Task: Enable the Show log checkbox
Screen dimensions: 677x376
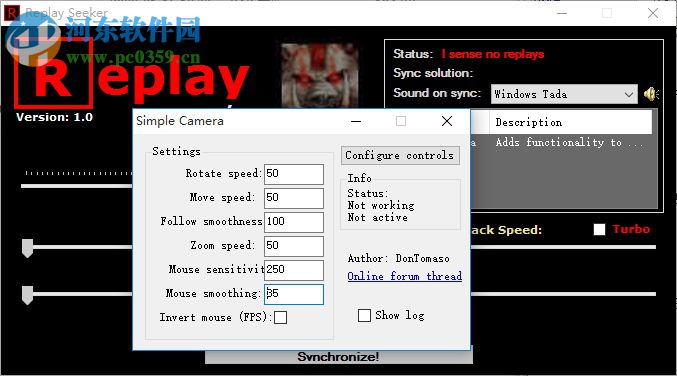Action: click(x=364, y=315)
